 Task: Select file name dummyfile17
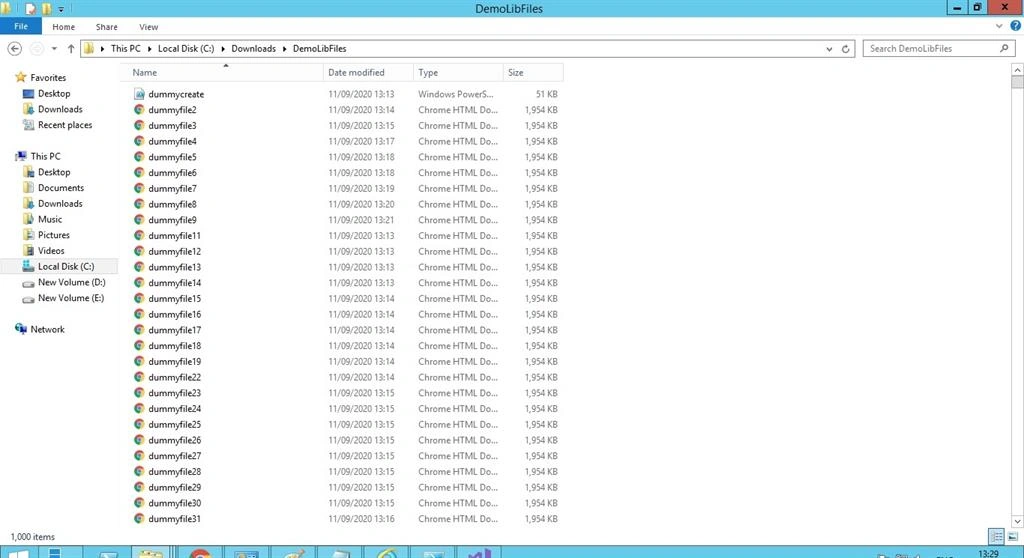174,330
